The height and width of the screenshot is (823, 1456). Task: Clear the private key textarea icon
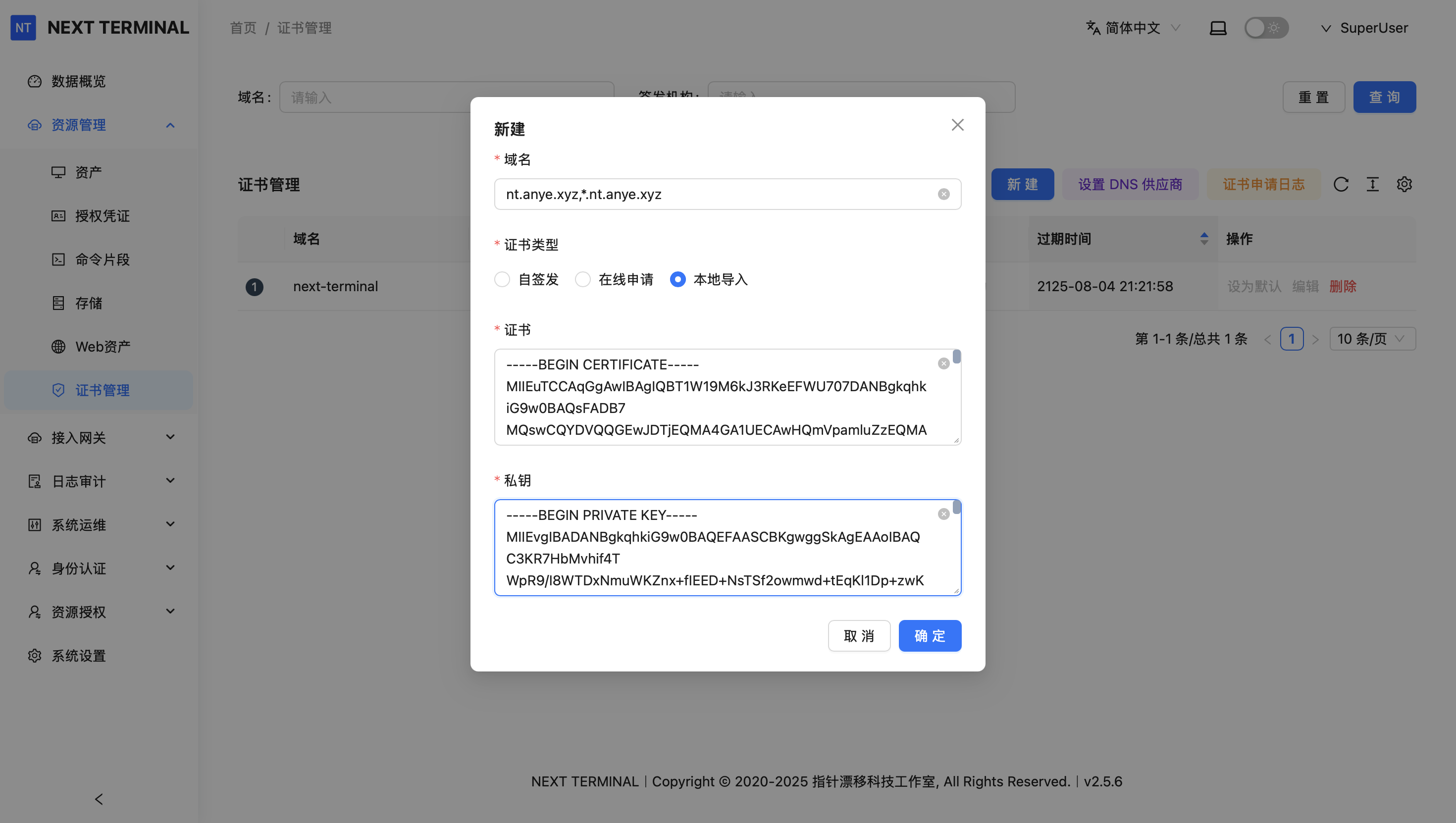943,514
